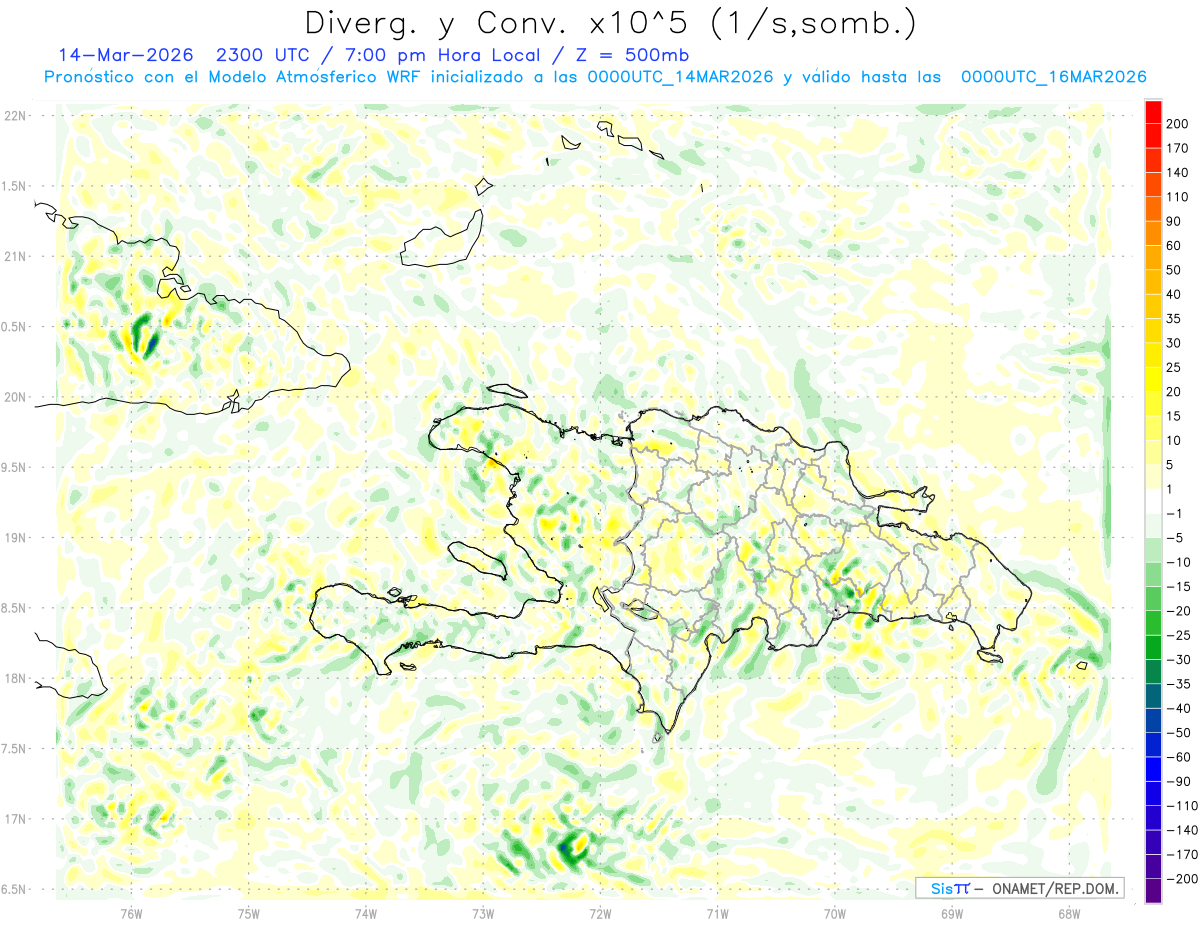Click the title 'Diverg. y Conv. x10^5 (1/s,somb.)'

pyautogui.click(x=610, y=23)
